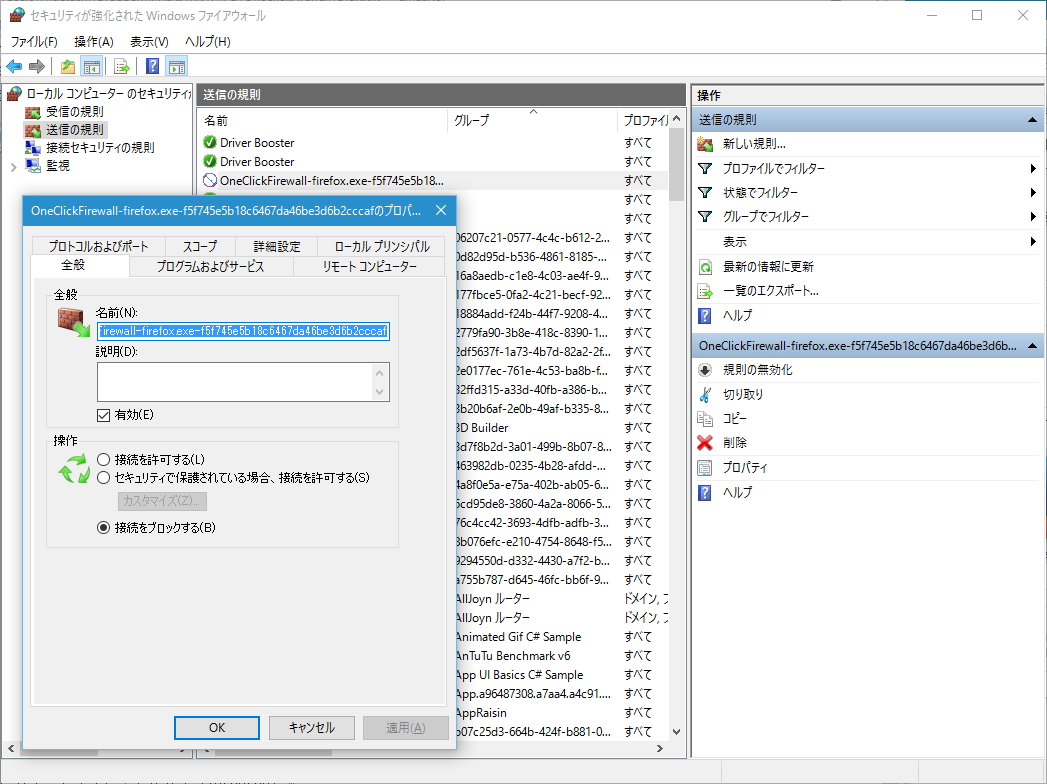Switch to リモート コンピューター tab
This screenshot has height=784, width=1047.
[369, 266]
